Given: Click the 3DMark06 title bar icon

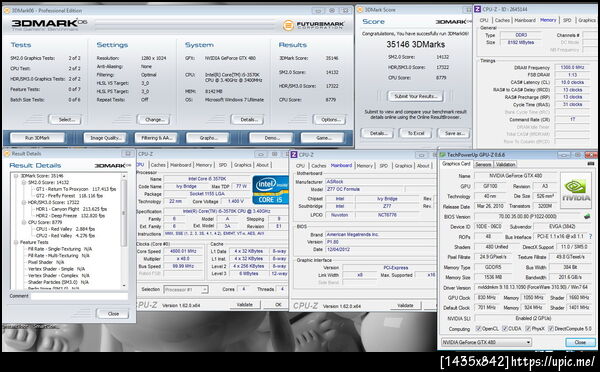Looking at the screenshot, I should point(7,11).
